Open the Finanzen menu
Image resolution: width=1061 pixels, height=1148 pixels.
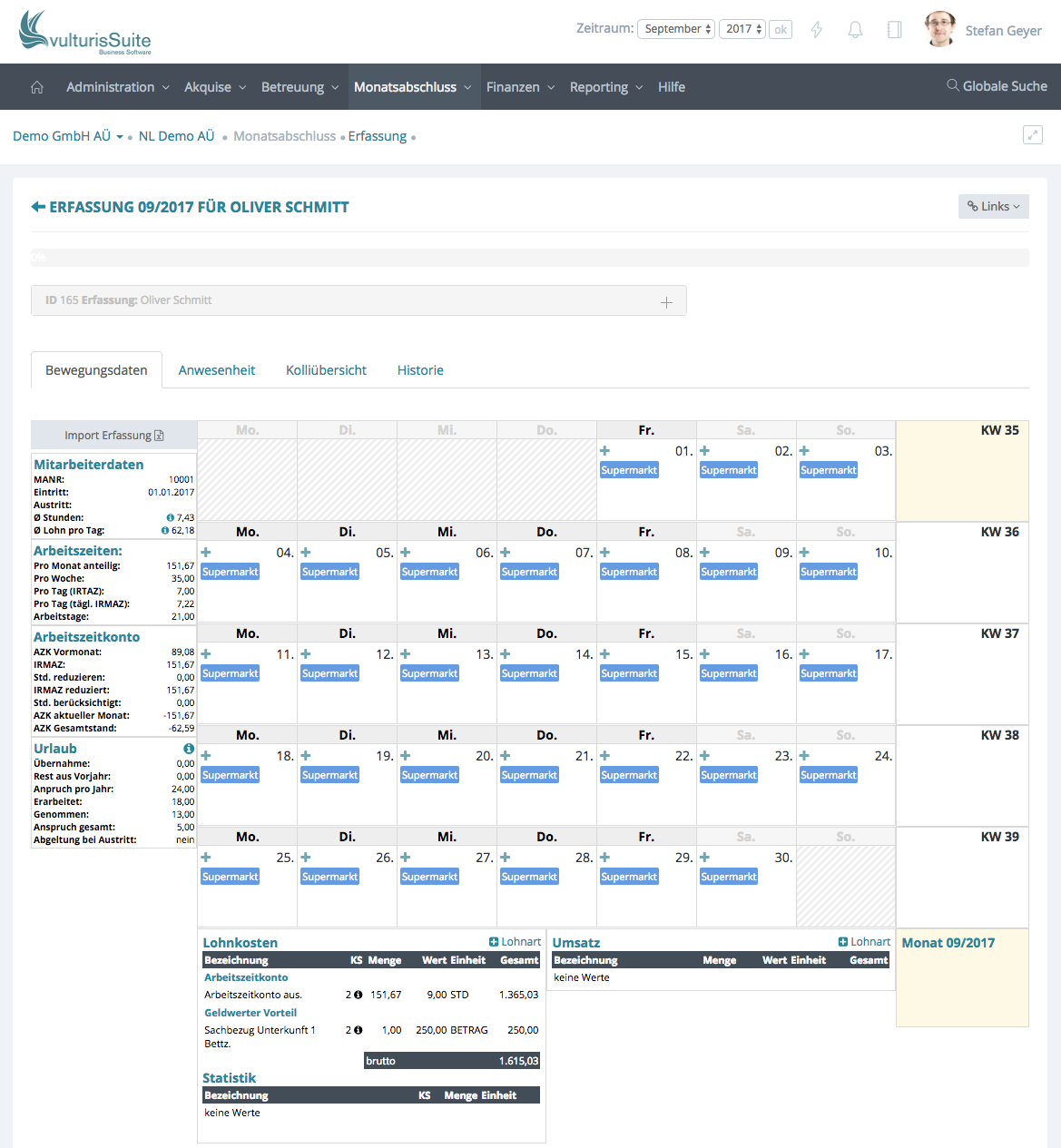[x=520, y=87]
